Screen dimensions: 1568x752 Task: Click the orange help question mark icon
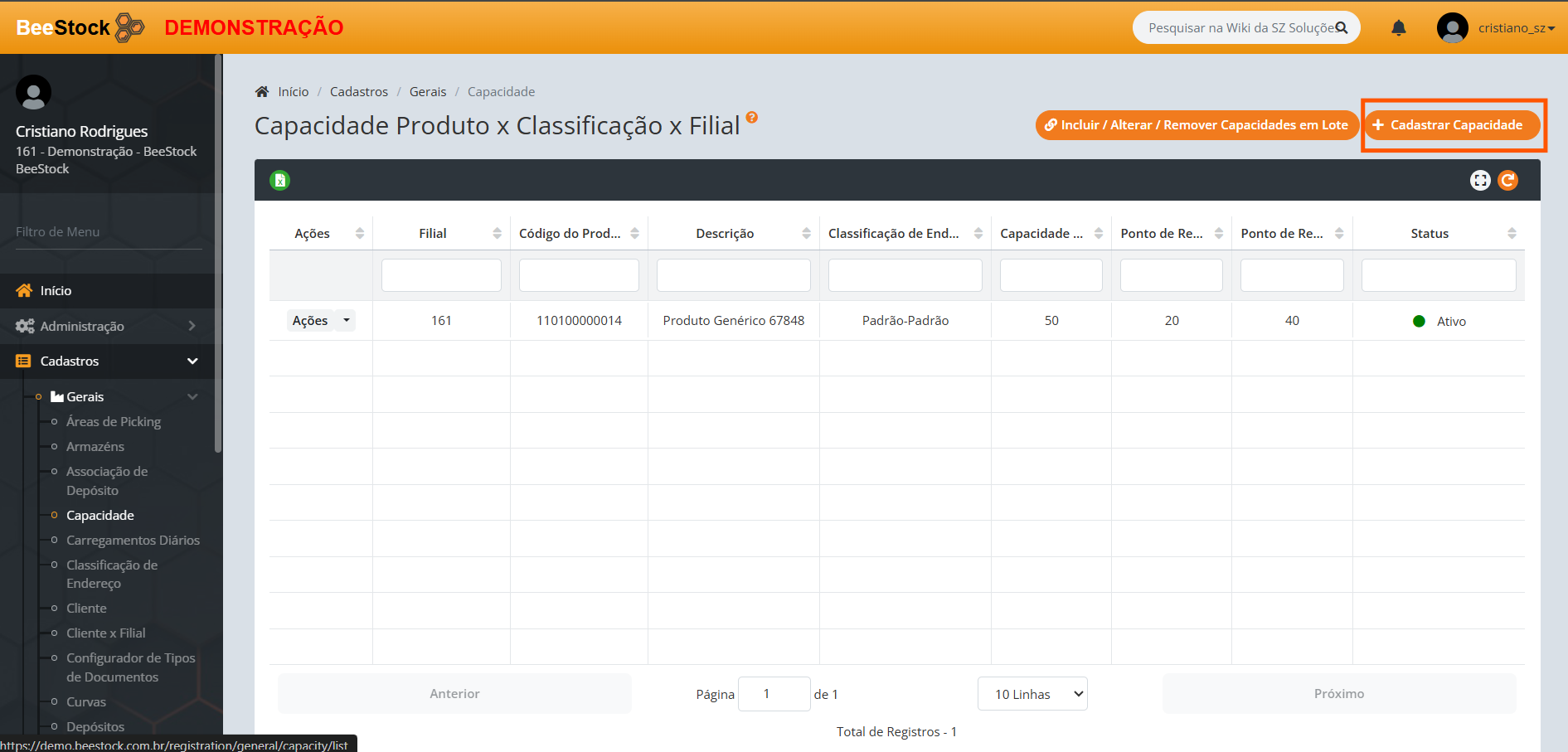pyautogui.click(x=752, y=118)
